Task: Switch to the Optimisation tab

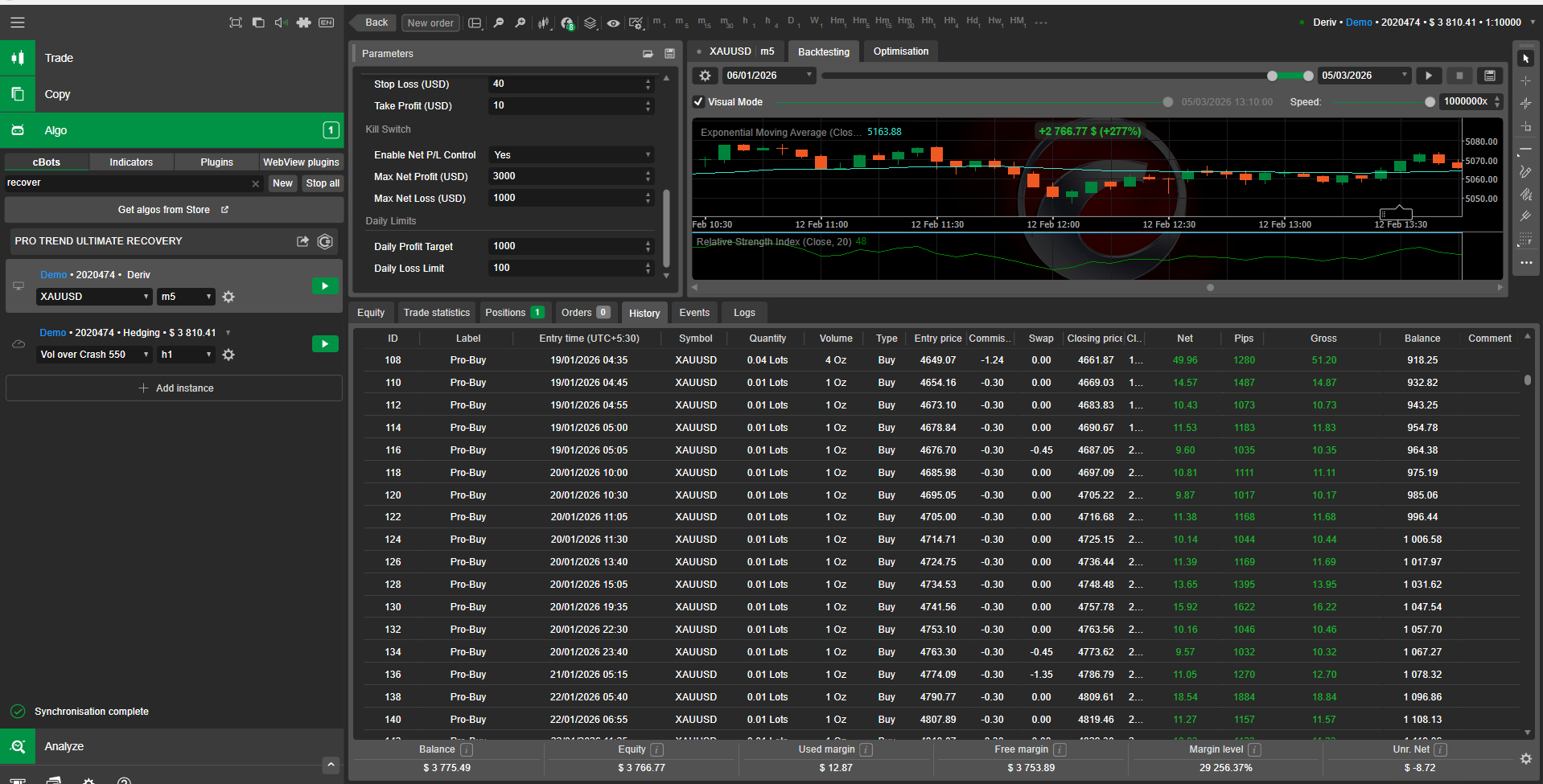Action: (x=900, y=51)
